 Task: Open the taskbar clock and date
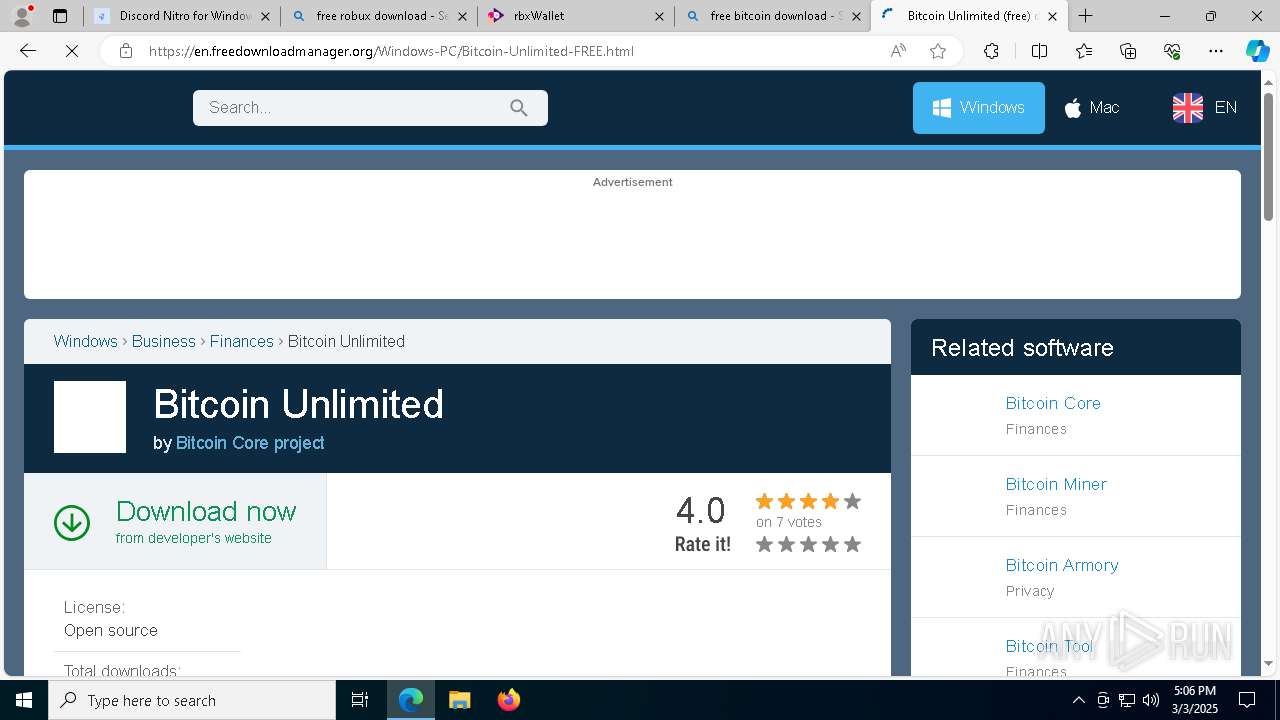(x=1195, y=700)
